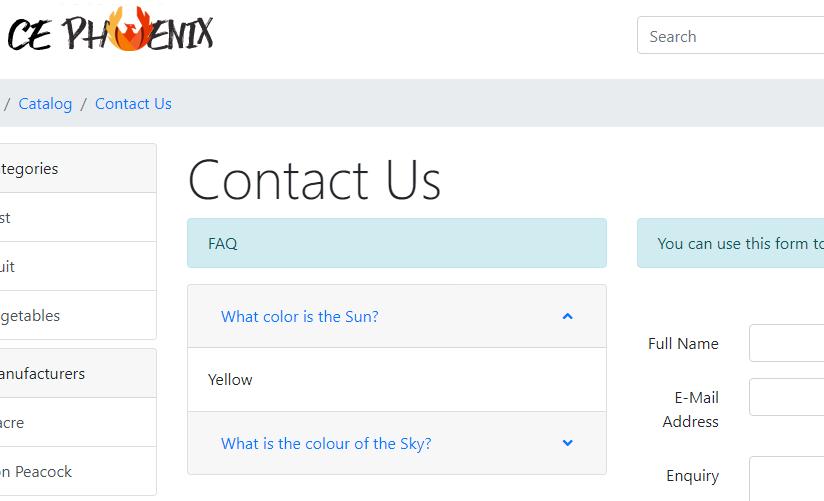Expand the Sky question chevron
Viewport: 824px width, 501px height.
tap(568, 443)
